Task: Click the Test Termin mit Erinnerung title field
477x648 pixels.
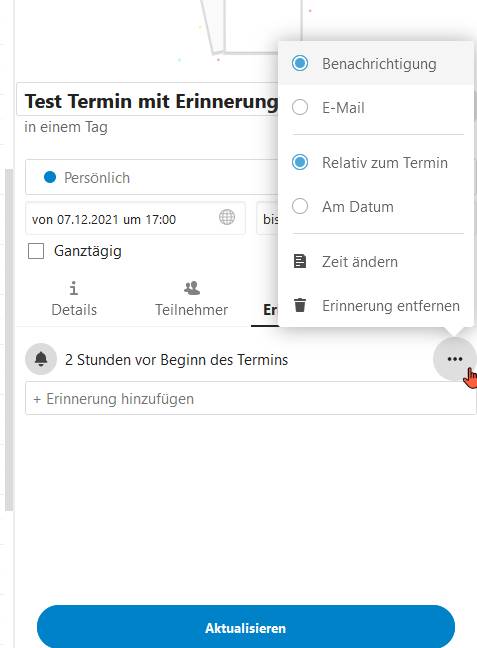Action: tap(148, 100)
